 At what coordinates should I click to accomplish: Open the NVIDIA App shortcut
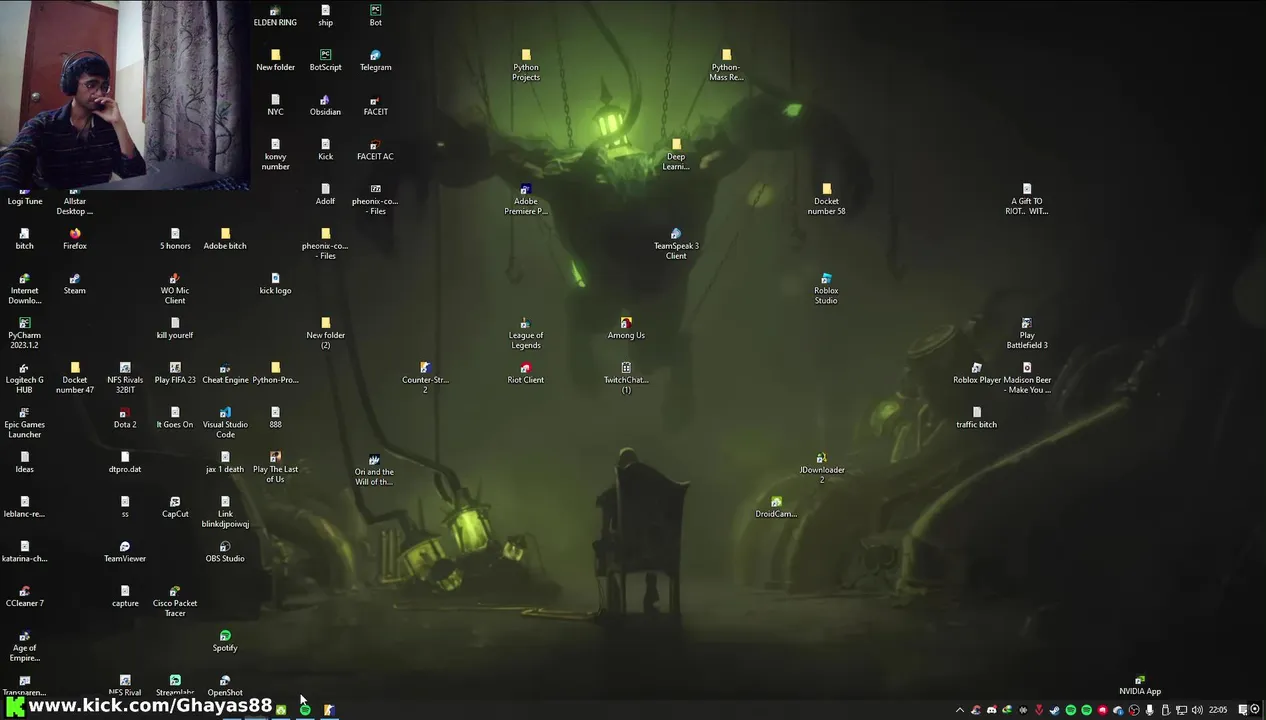click(x=1140, y=685)
